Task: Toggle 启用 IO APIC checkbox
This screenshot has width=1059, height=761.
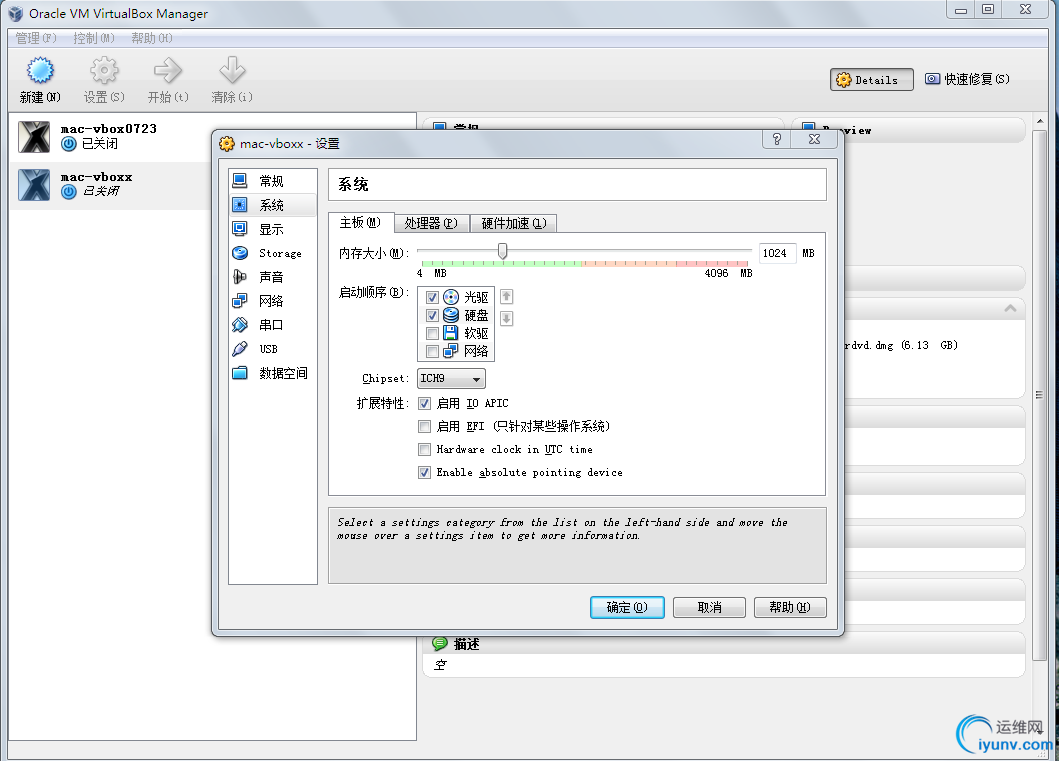Action: point(424,403)
